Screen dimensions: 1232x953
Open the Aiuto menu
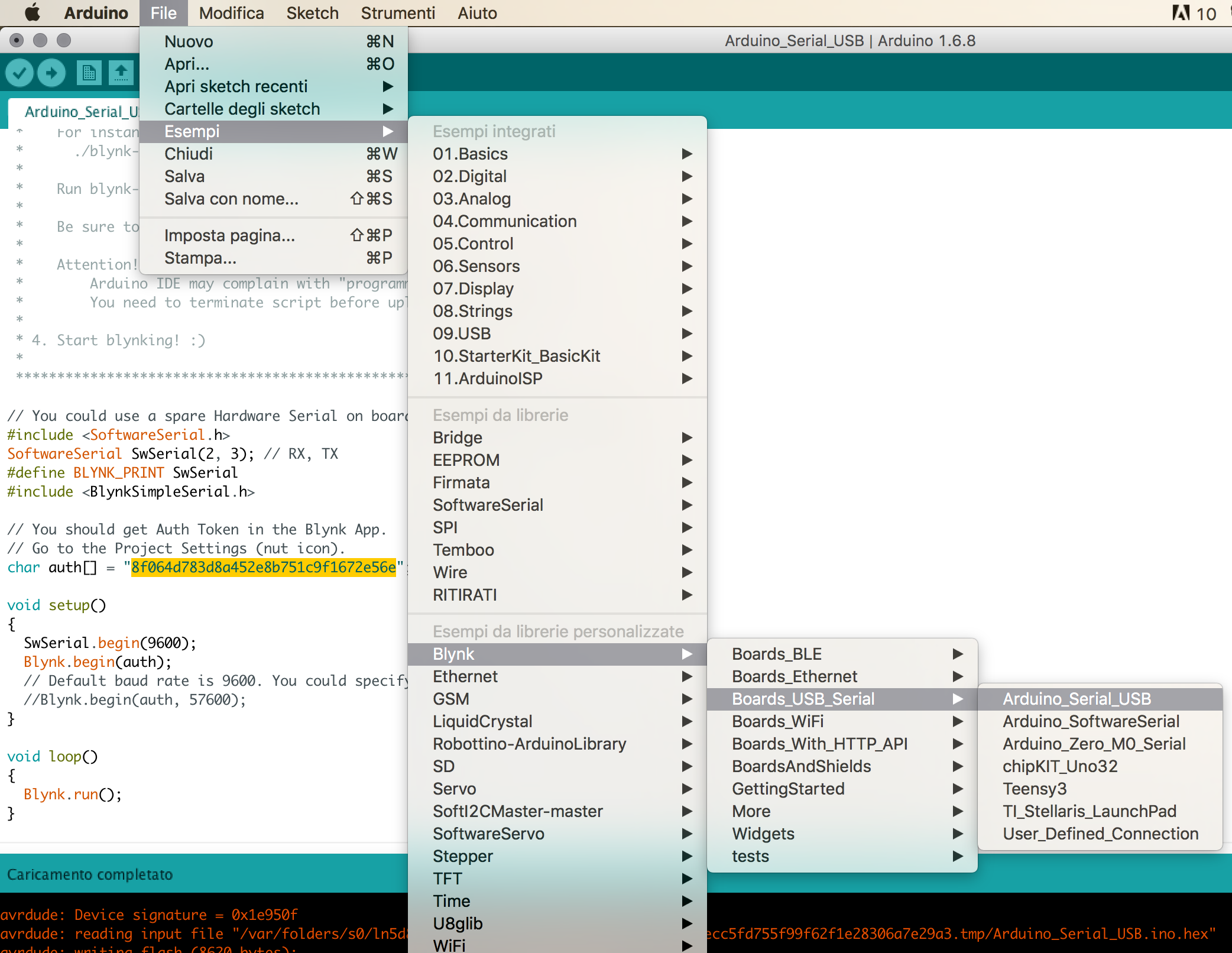477,13
